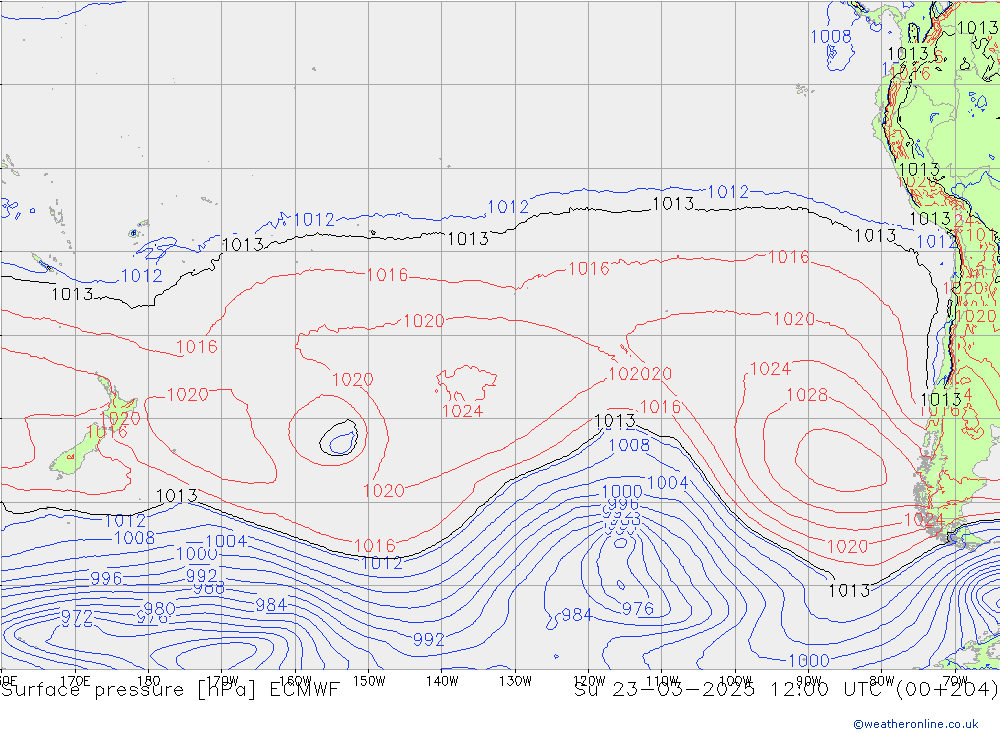Click the 1008 label directly beneath black 1013
Image resolution: width=1000 pixels, height=733 pixels.
click(x=629, y=445)
